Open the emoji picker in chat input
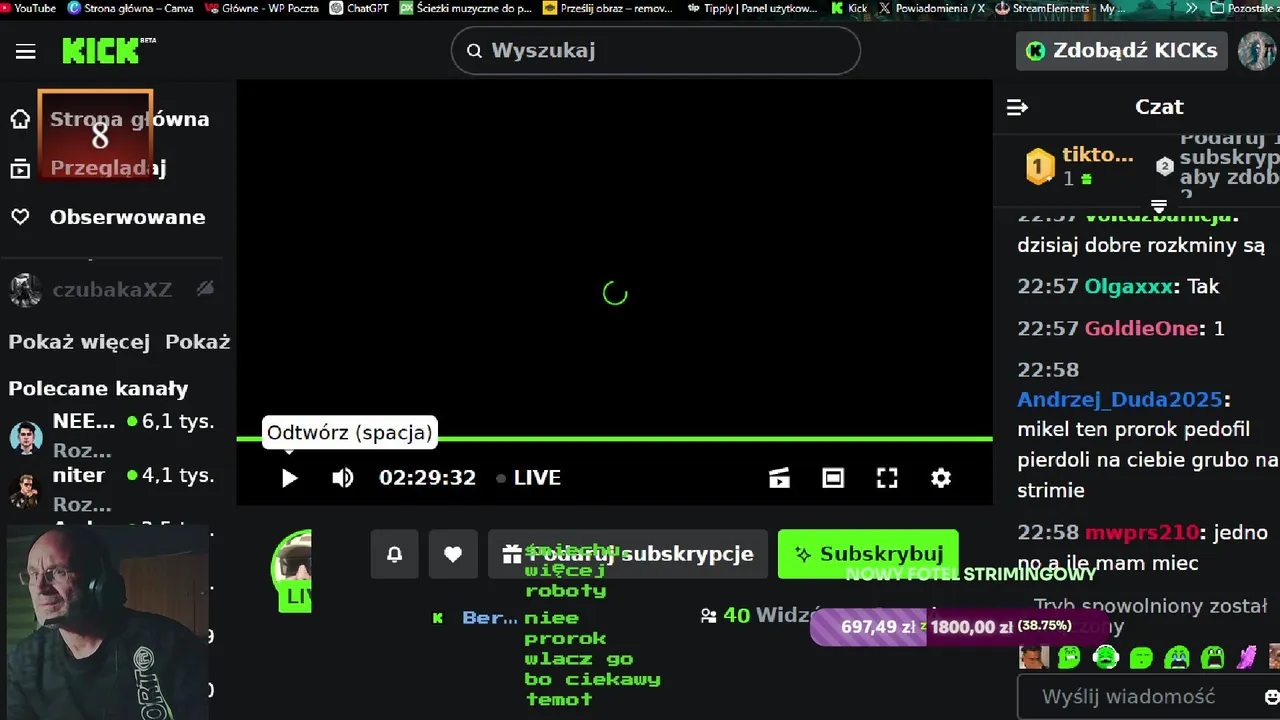This screenshot has width=1280, height=720. tap(1271, 697)
